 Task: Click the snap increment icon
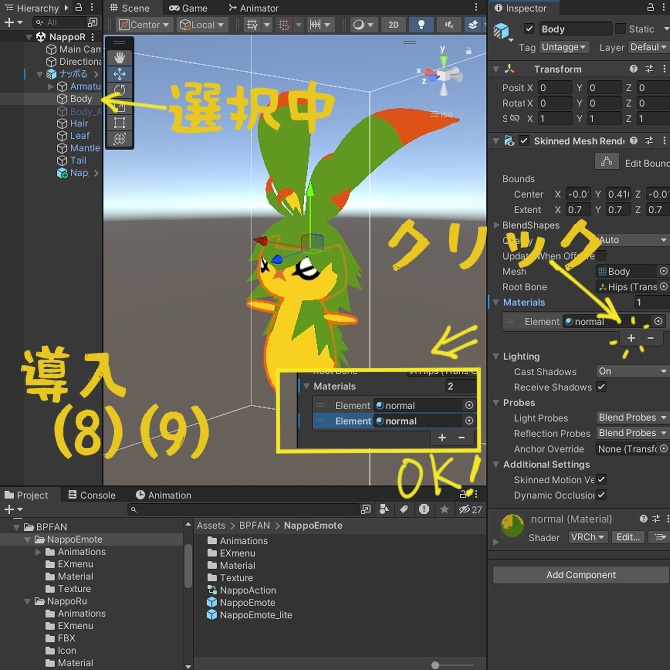point(315,25)
